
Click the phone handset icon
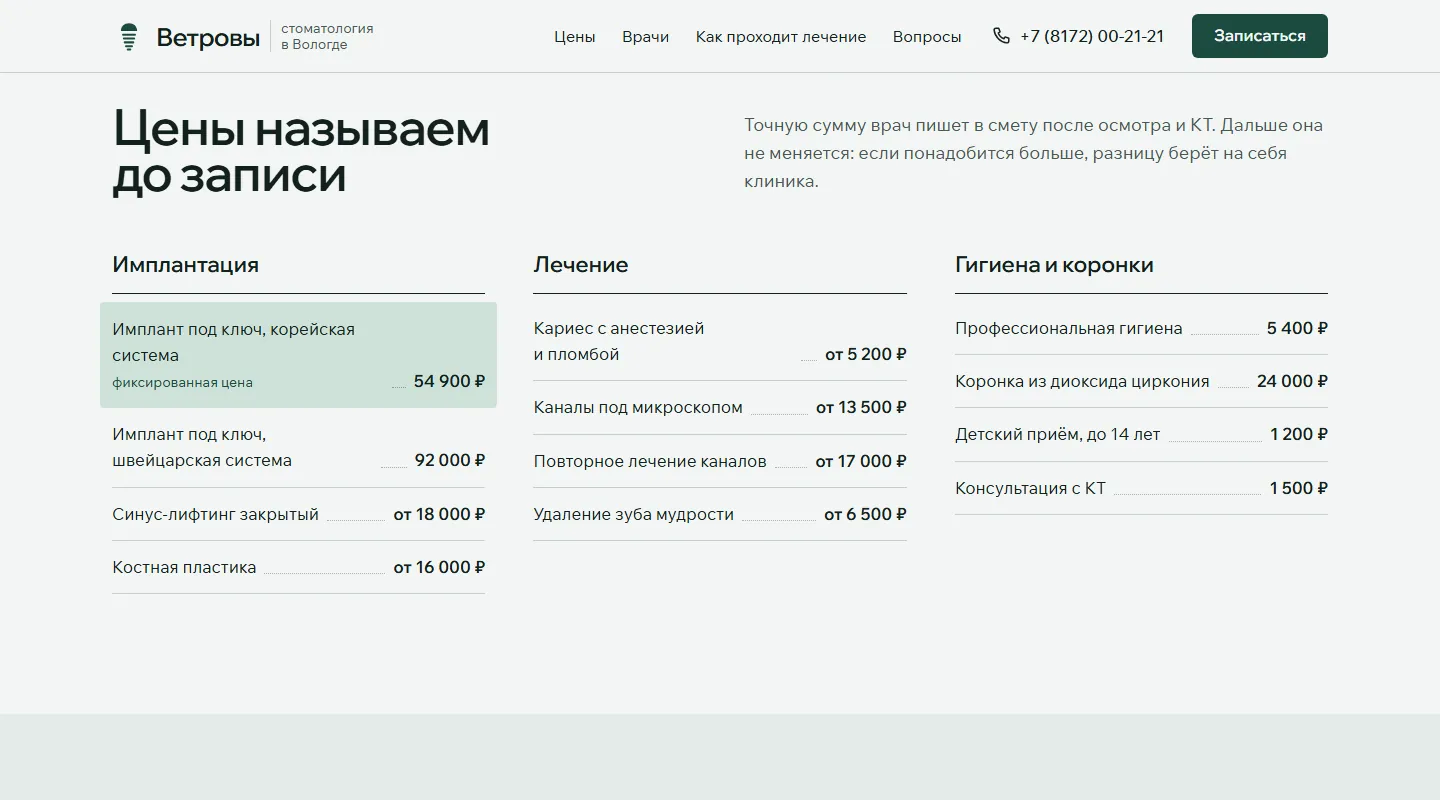1001,36
